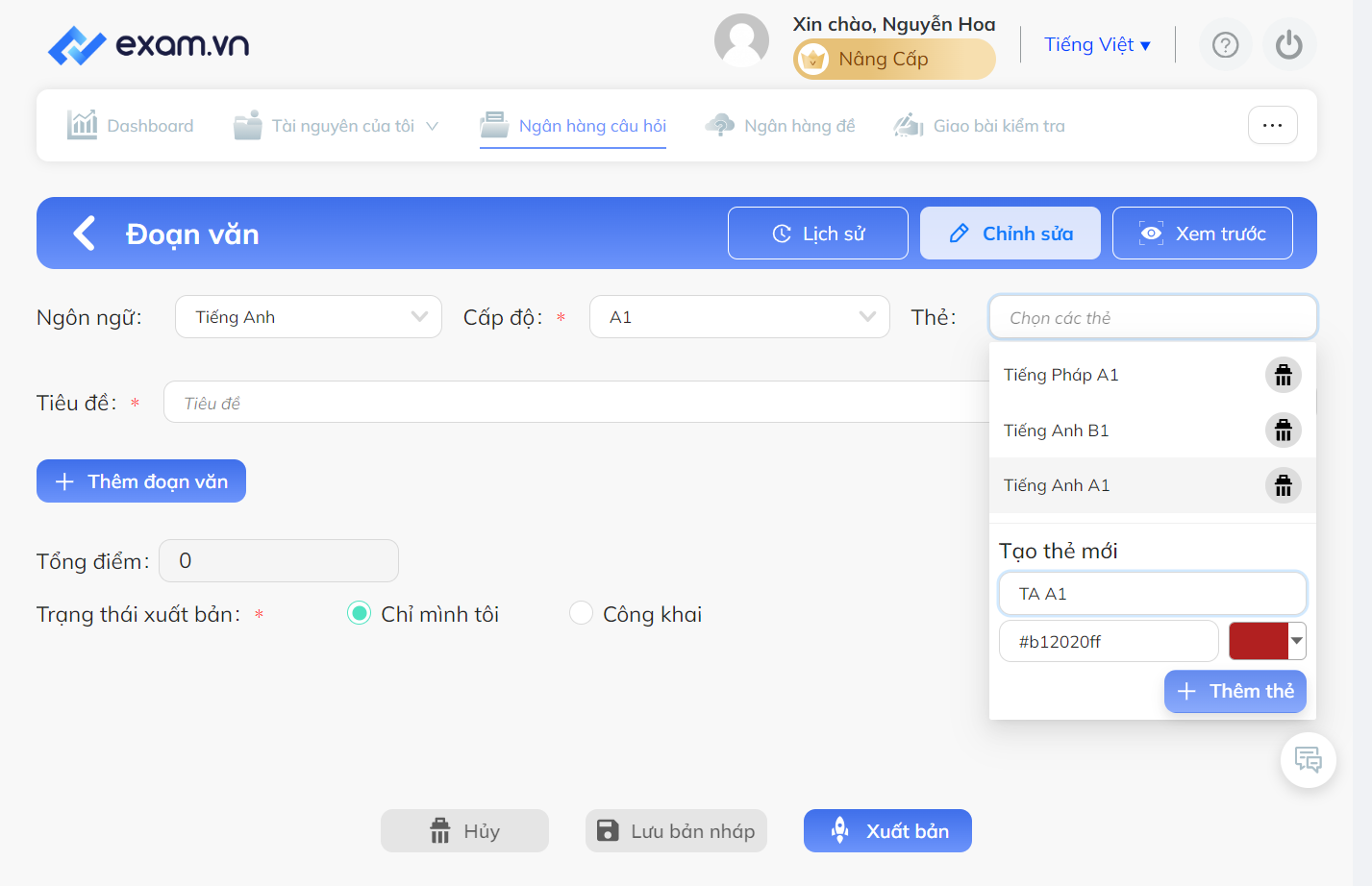This screenshot has width=1372, height=886.
Task: Click the Lịch sử button
Action: [x=817, y=234]
